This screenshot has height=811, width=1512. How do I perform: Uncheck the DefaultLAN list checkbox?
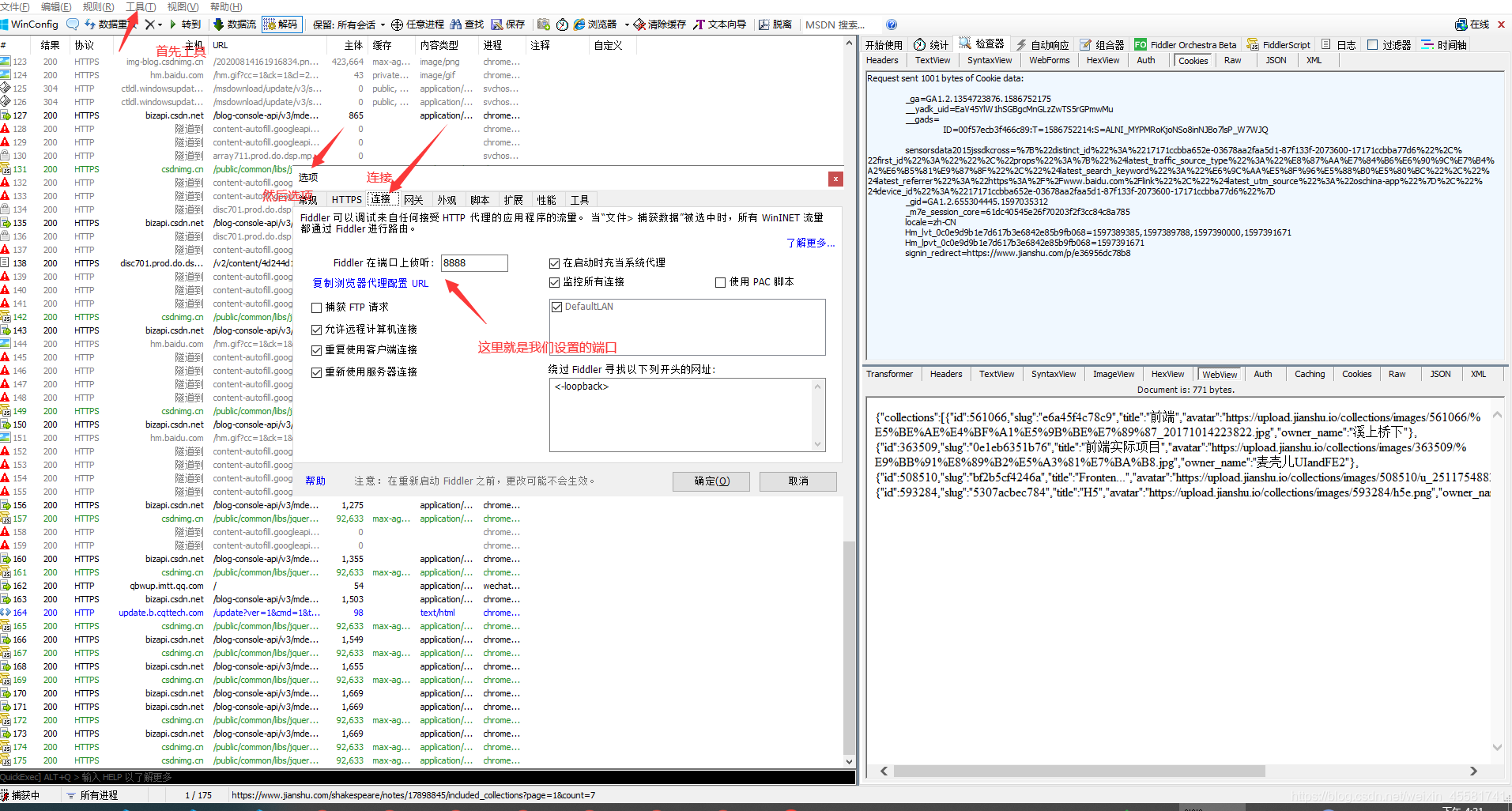pos(556,307)
